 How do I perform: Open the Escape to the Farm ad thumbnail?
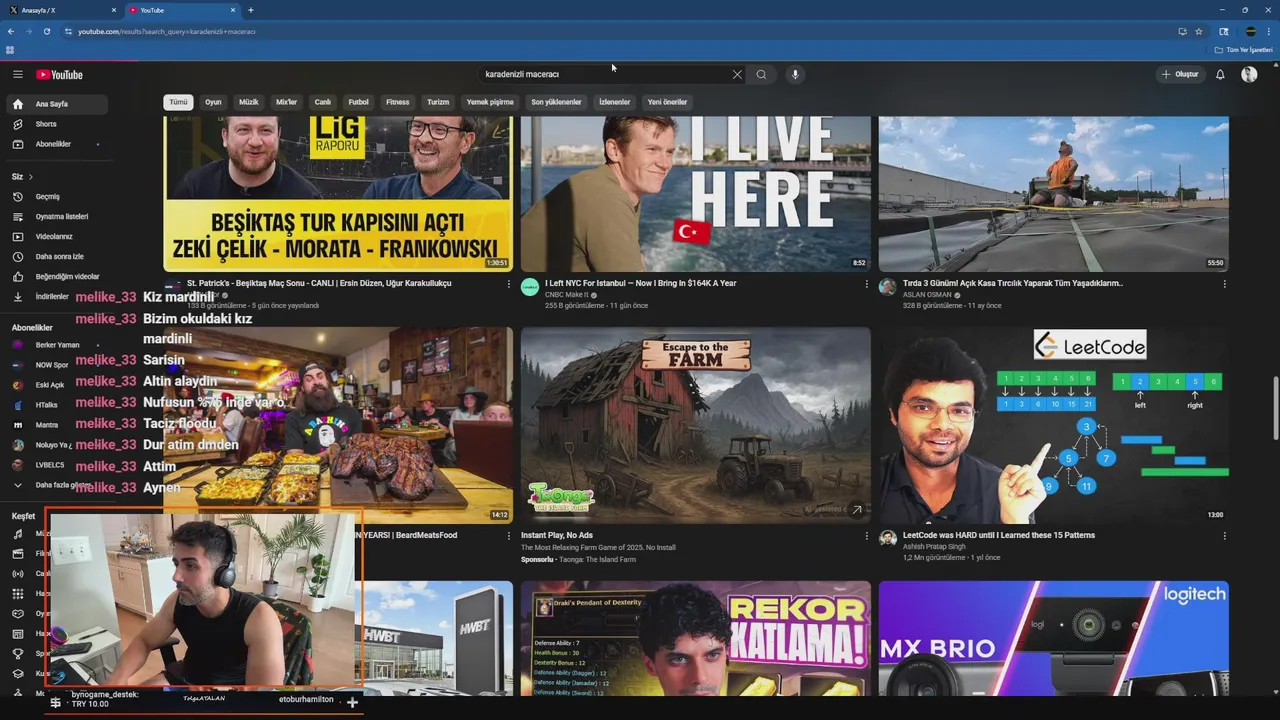pyautogui.click(x=695, y=425)
